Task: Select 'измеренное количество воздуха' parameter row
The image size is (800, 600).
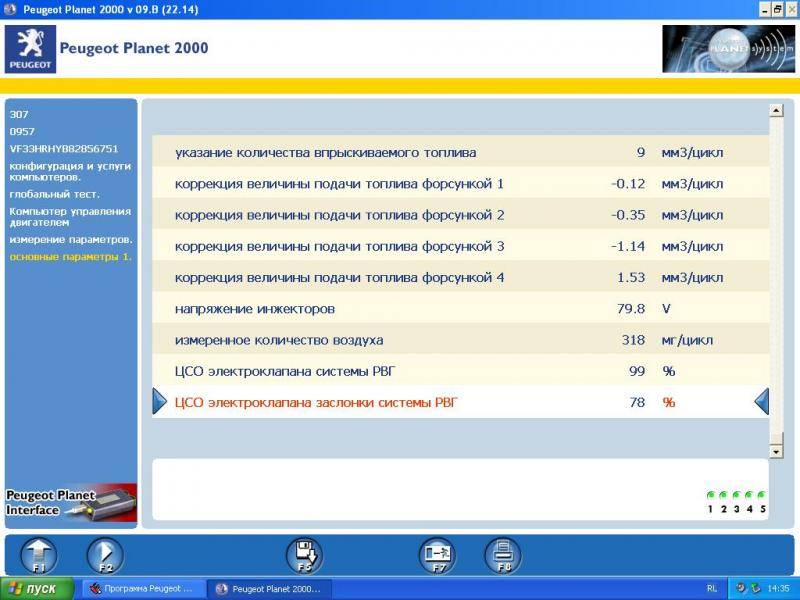Action: 460,340
